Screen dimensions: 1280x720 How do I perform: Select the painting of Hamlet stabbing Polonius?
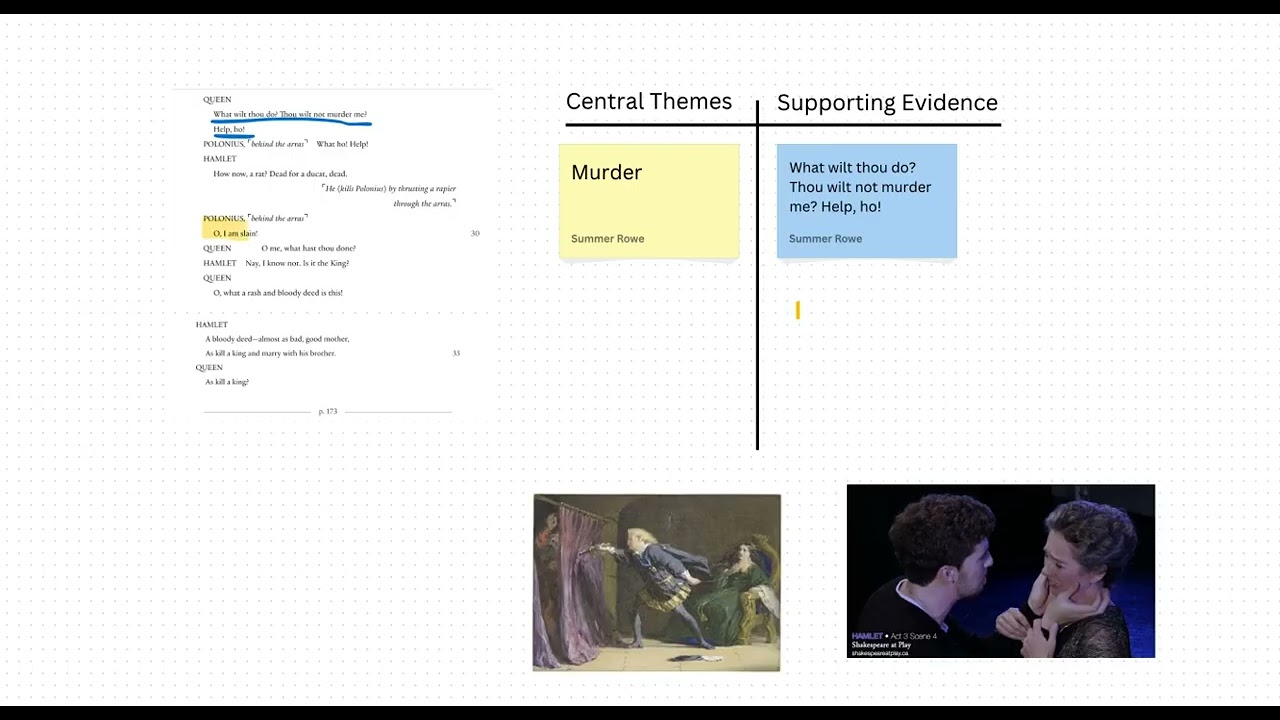coord(657,582)
